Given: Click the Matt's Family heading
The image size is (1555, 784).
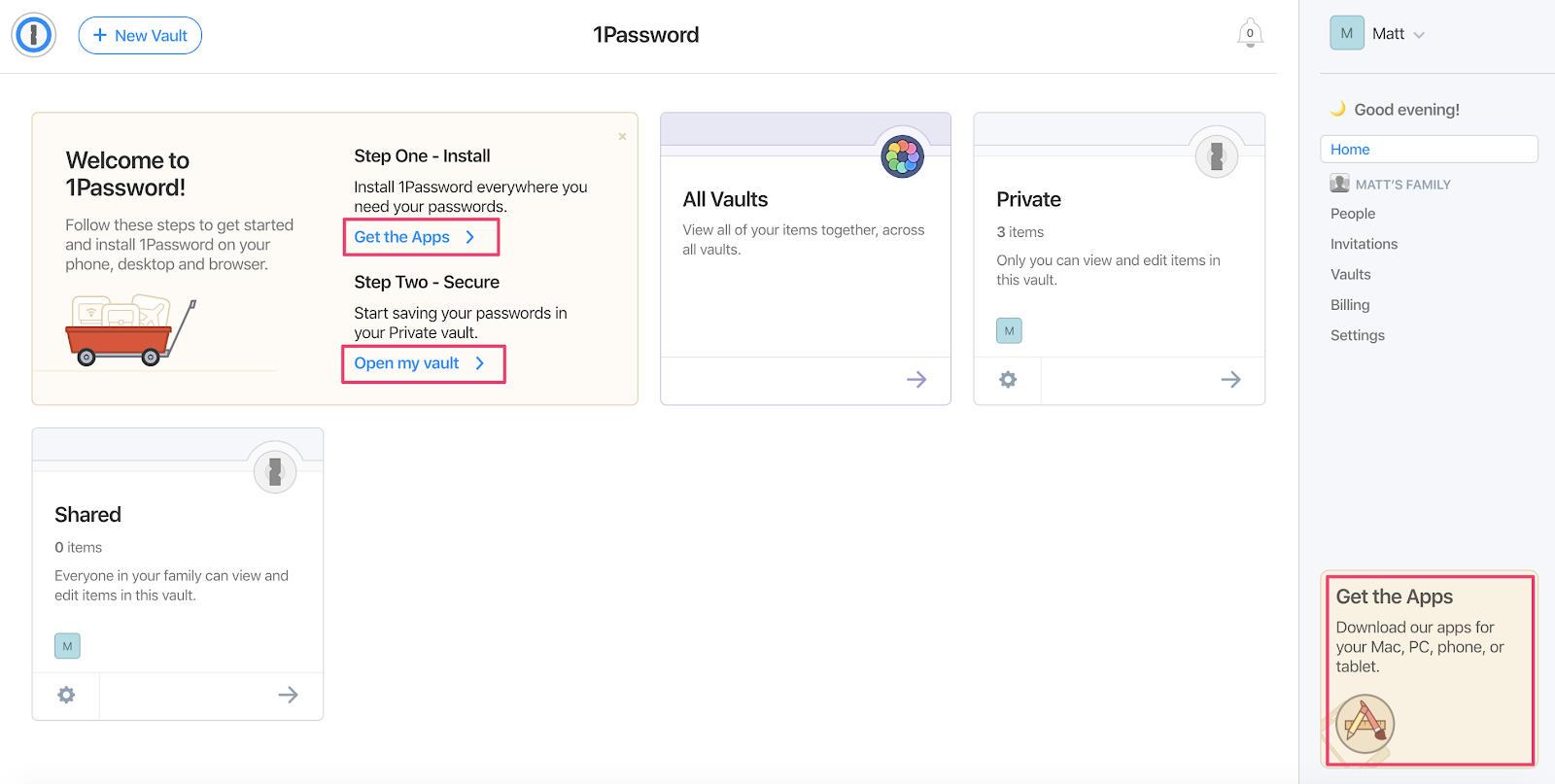Looking at the screenshot, I should click(1402, 185).
